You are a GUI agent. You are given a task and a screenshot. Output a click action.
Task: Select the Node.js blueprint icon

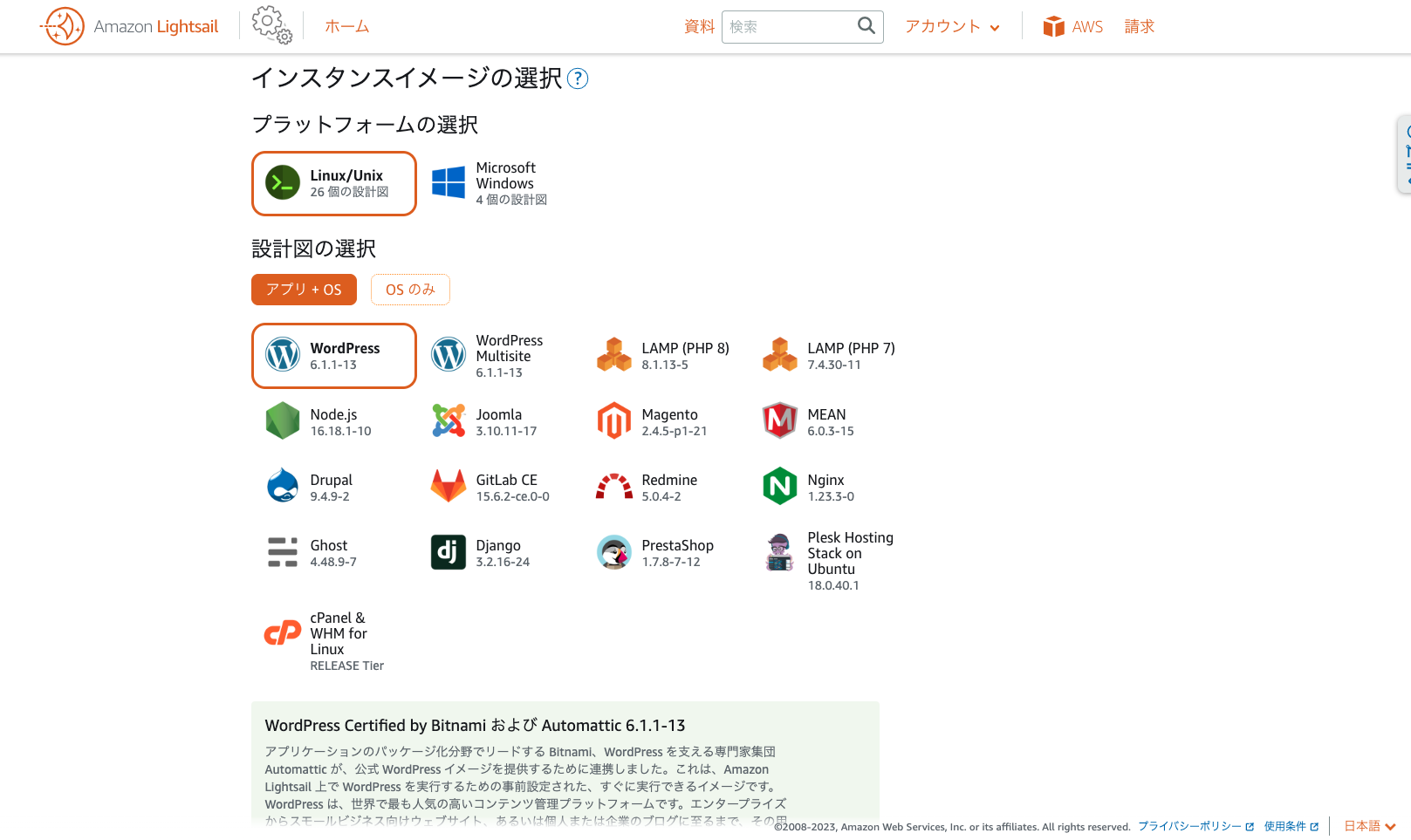(x=283, y=421)
